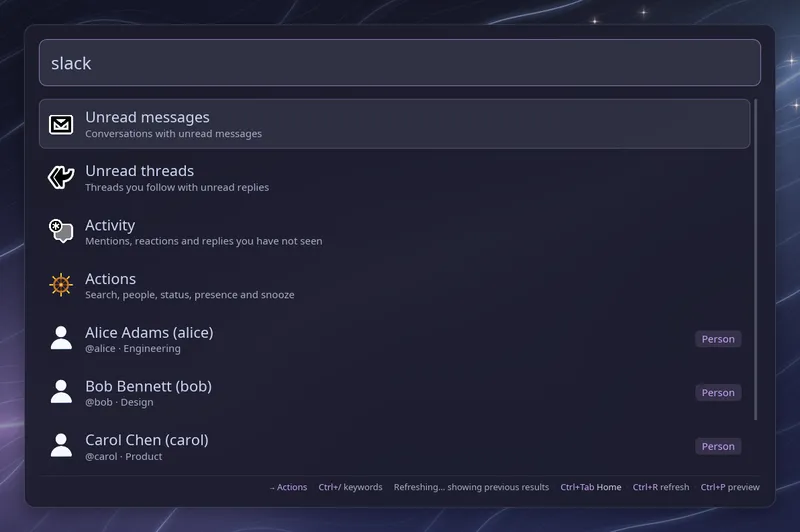Click the Activity speech bubble icon
Image resolution: width=800 pixels, height=532 pixels.
[61, 231]
